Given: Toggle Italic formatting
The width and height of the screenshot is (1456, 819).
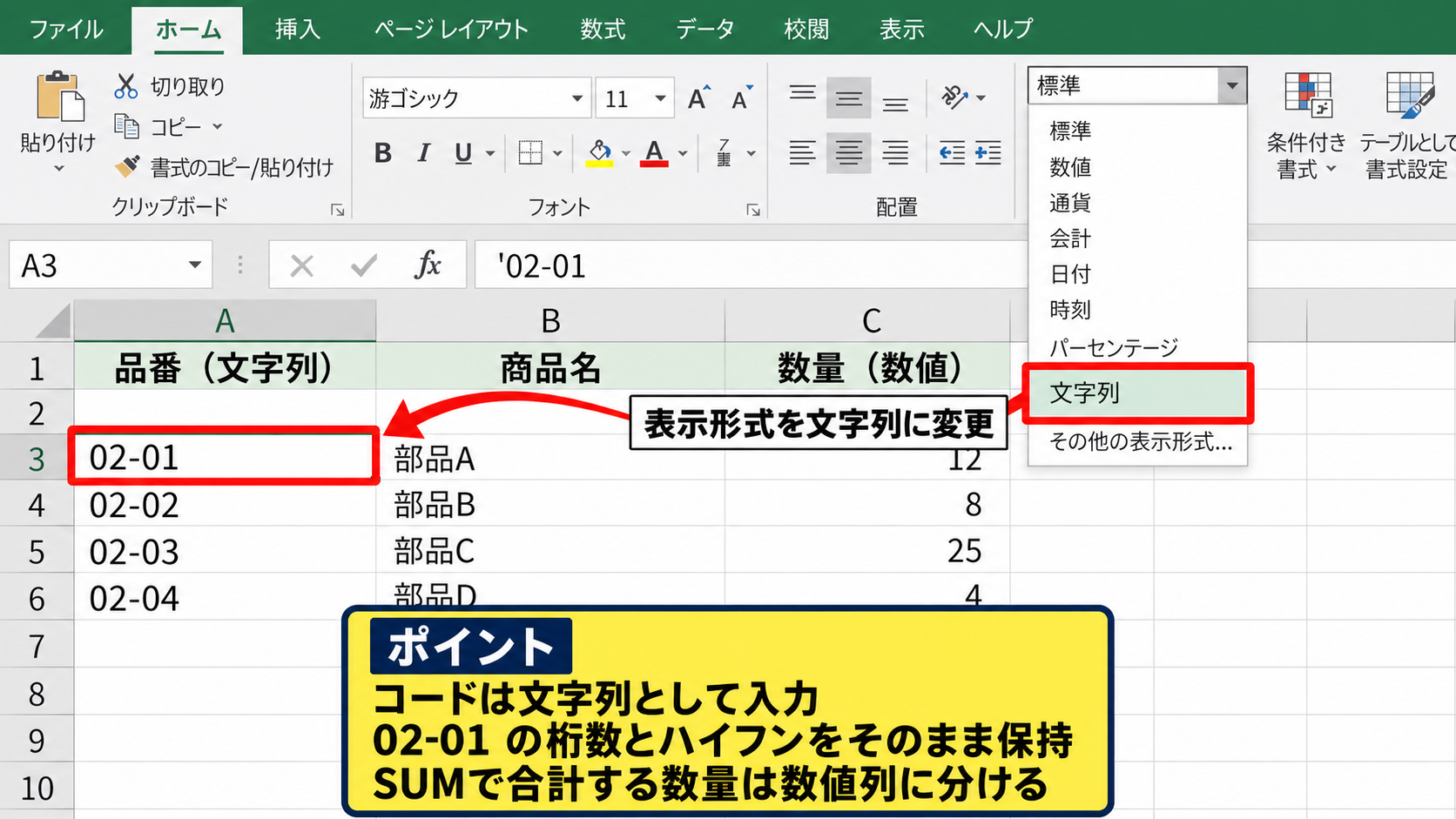Looking at the screenshot, I should point(423,153).
